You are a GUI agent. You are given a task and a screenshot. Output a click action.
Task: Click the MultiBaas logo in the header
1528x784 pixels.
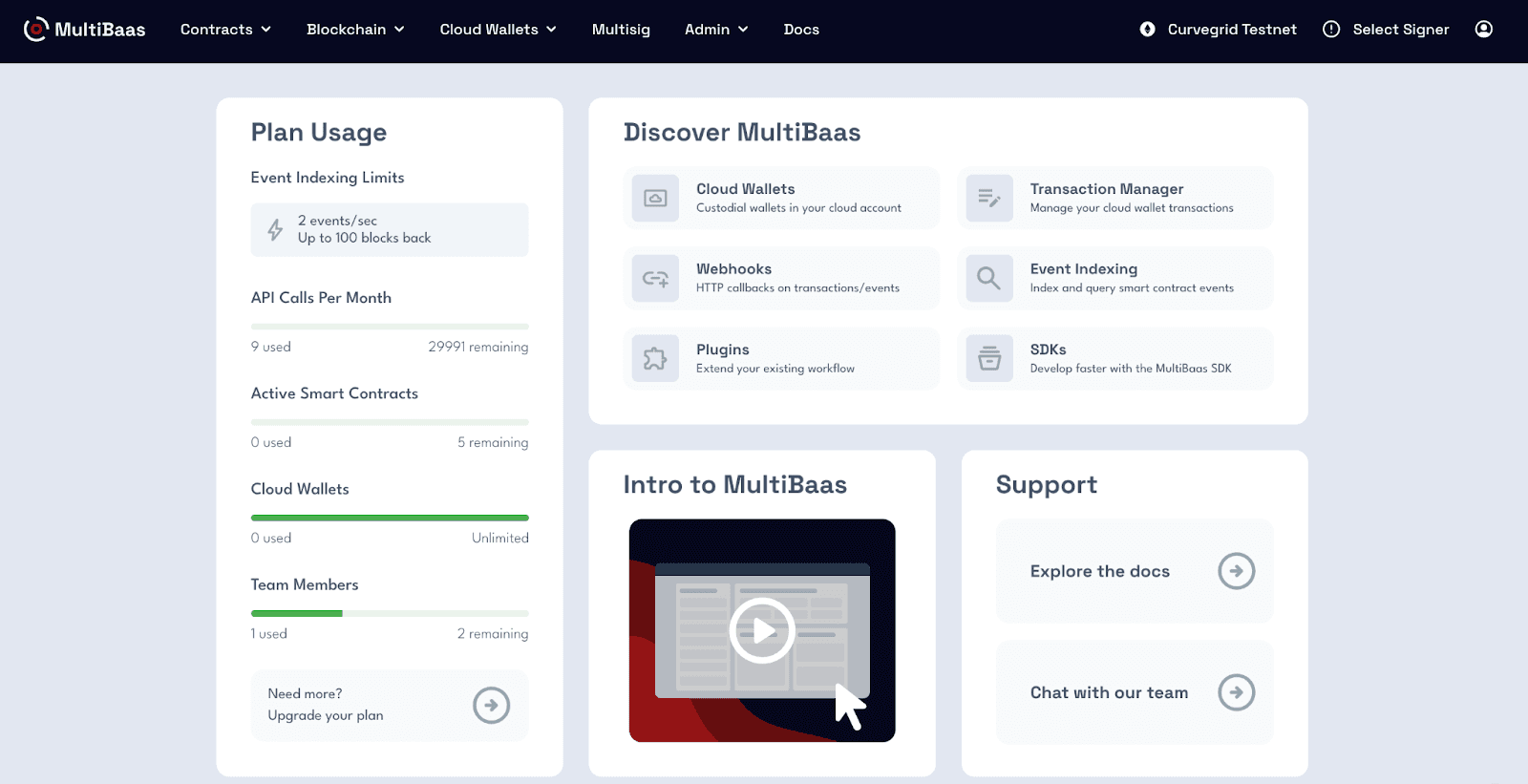coord(84,30)
